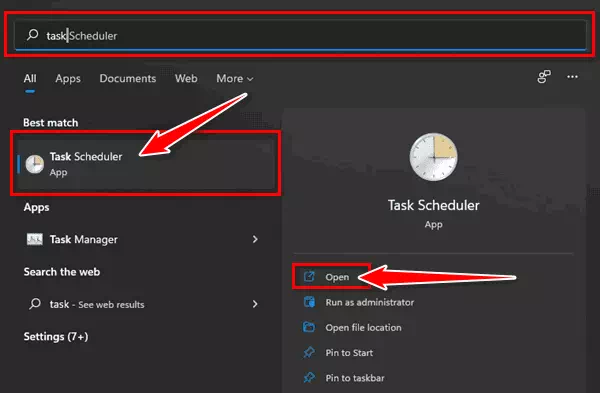The width and height of the screenshot is (600, 393).
Task: Select the Task Scheduler best match result
Action: click(x=146, y=164)
